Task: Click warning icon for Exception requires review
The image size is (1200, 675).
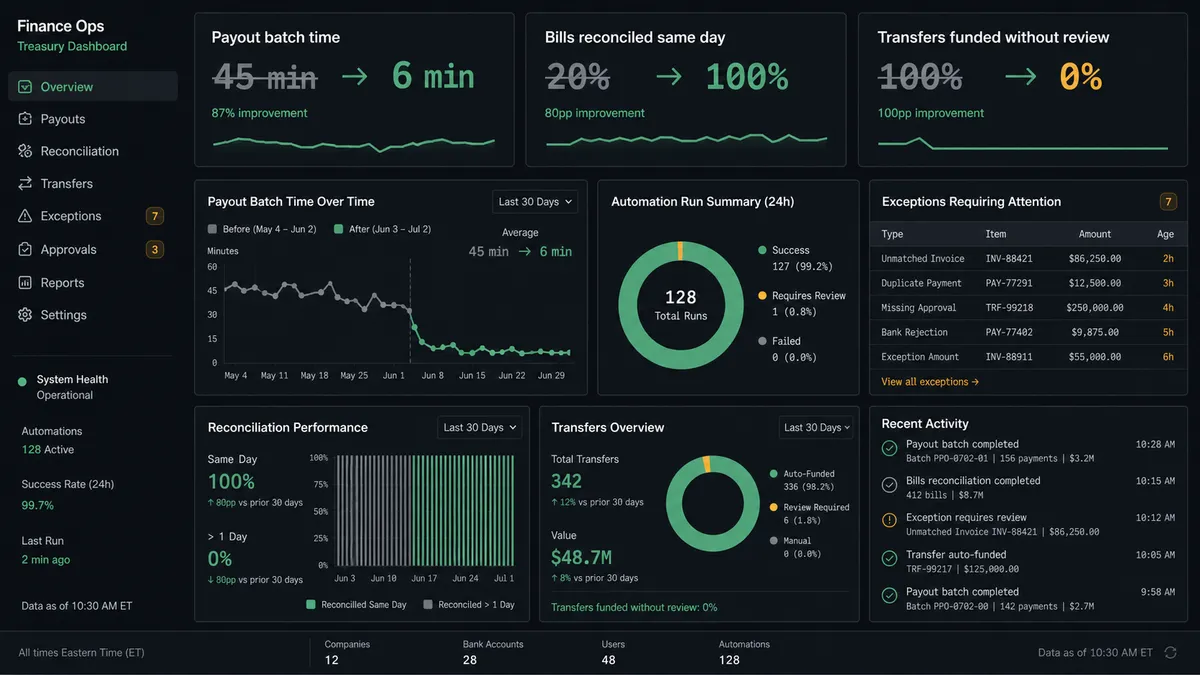Action: click(889, 521)
